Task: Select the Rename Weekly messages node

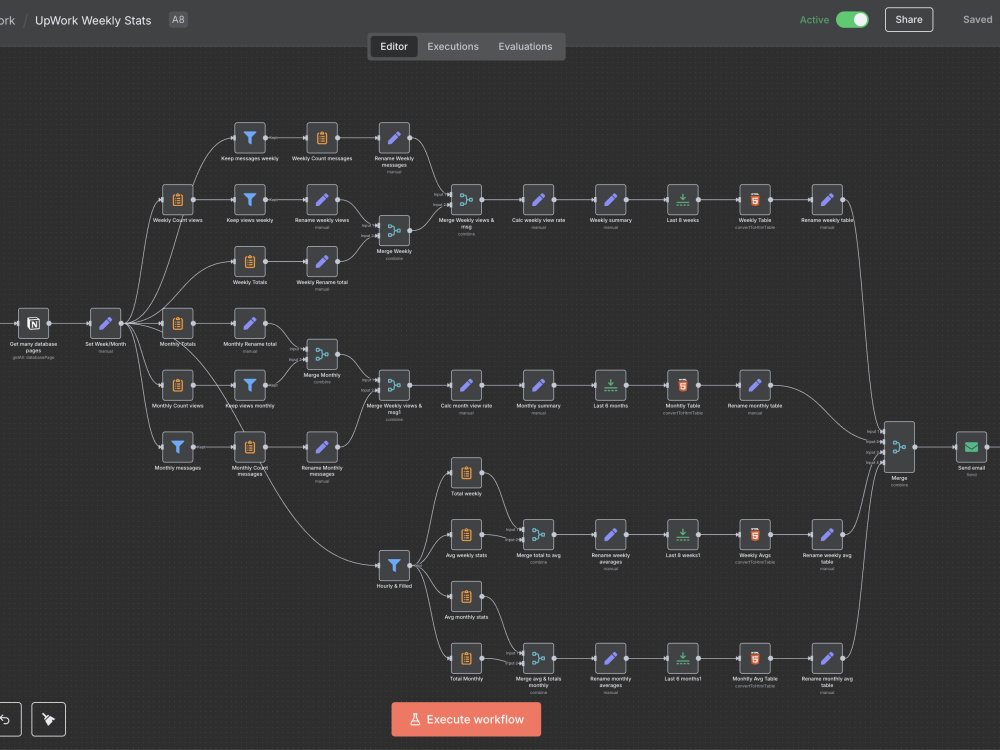Action: (x=394, y=138)
